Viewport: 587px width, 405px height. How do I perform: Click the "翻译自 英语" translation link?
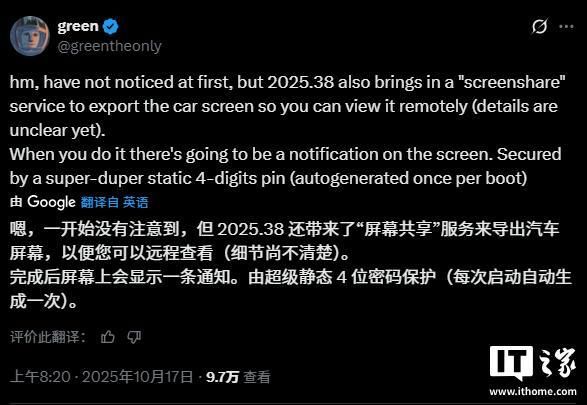point(114,202)
